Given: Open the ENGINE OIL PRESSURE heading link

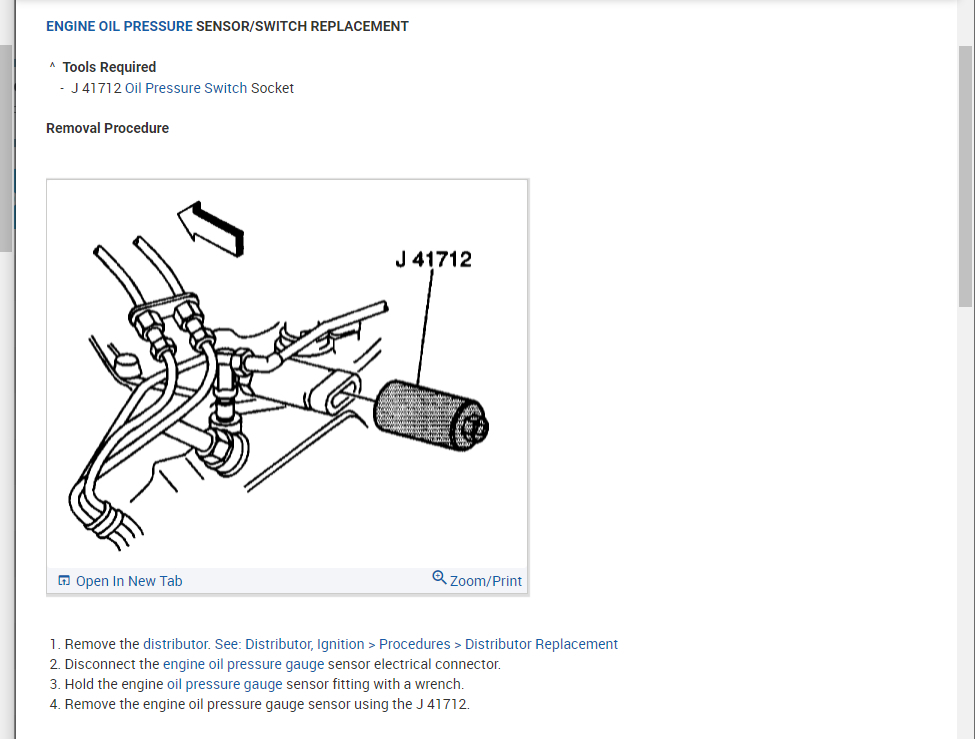Looking at the screenshot, I should 119,26.
